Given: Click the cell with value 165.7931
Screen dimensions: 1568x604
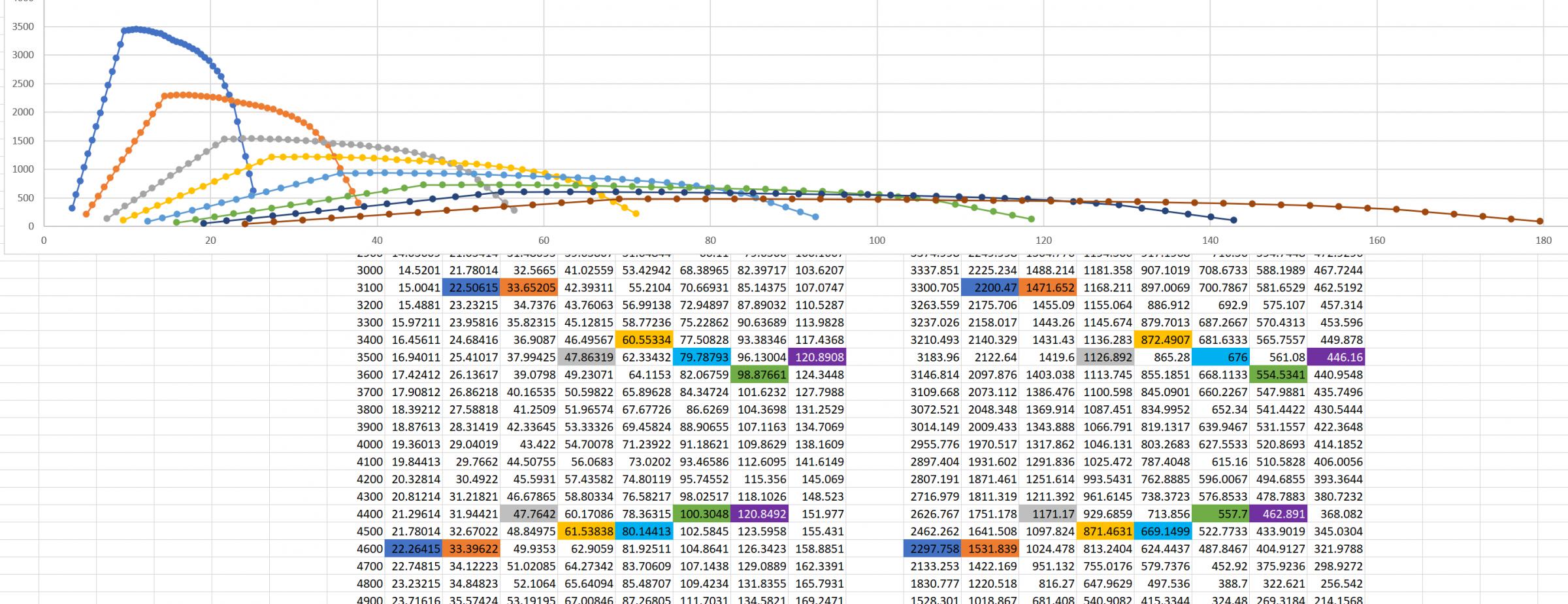Looking at the screenshot, I should (817, 584).
